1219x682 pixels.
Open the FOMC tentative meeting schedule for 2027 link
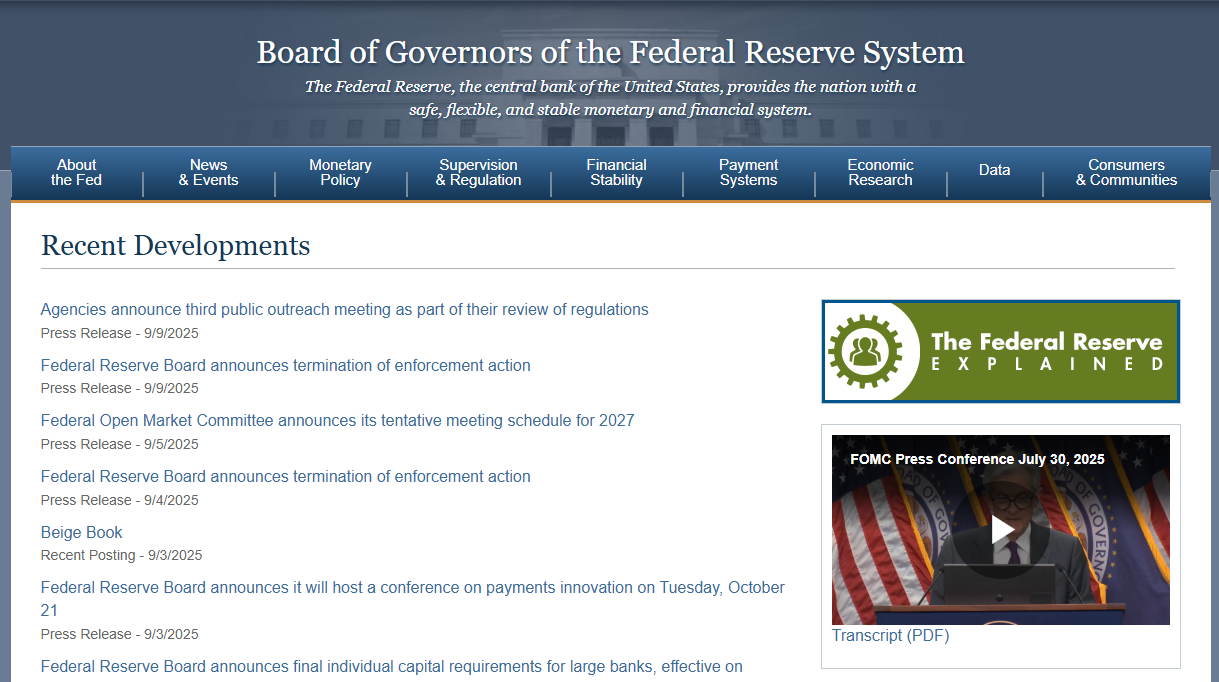[338, 421]
